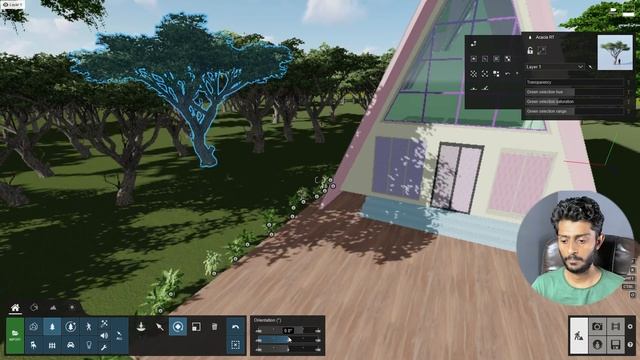Toggle the lock on Acacia RT
Image resolution: width=640 pixels, height=360 pixels.
pyautogui.click(x=530, y=51)
